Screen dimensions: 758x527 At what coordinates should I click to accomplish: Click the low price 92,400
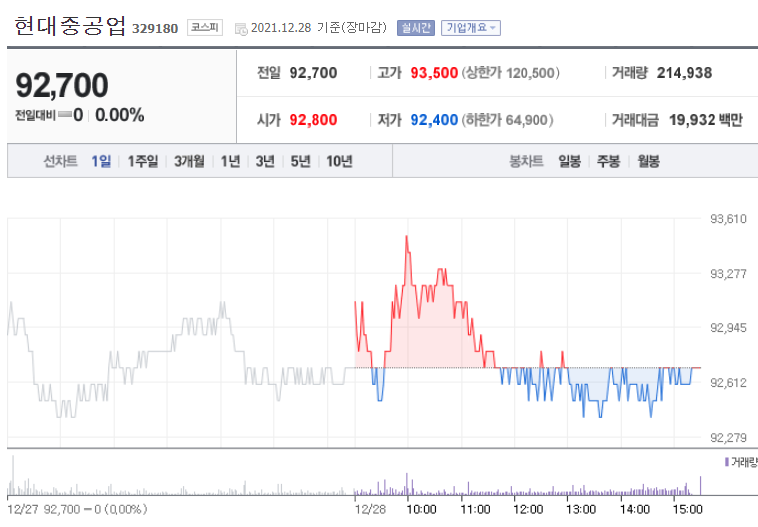[x=434, y=120]
